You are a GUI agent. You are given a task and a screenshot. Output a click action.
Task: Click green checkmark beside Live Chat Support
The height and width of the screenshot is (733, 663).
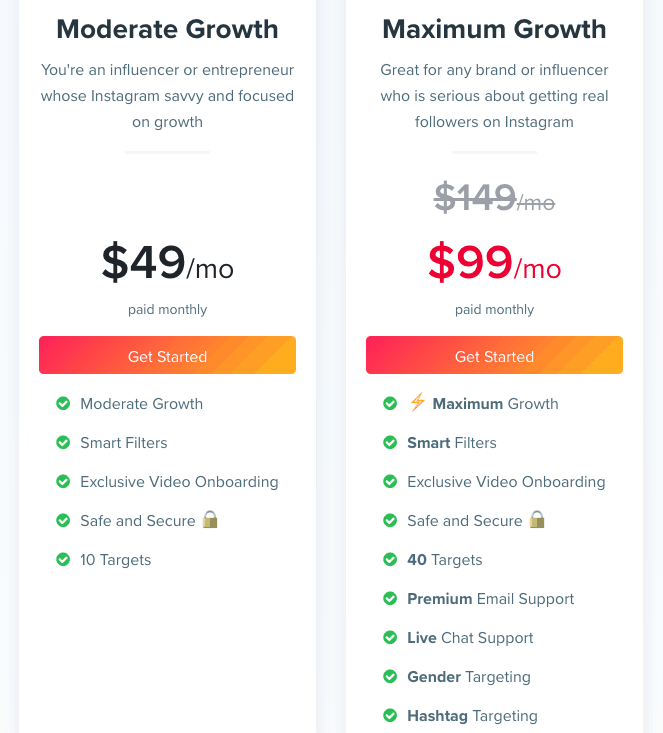coord(390,637)
